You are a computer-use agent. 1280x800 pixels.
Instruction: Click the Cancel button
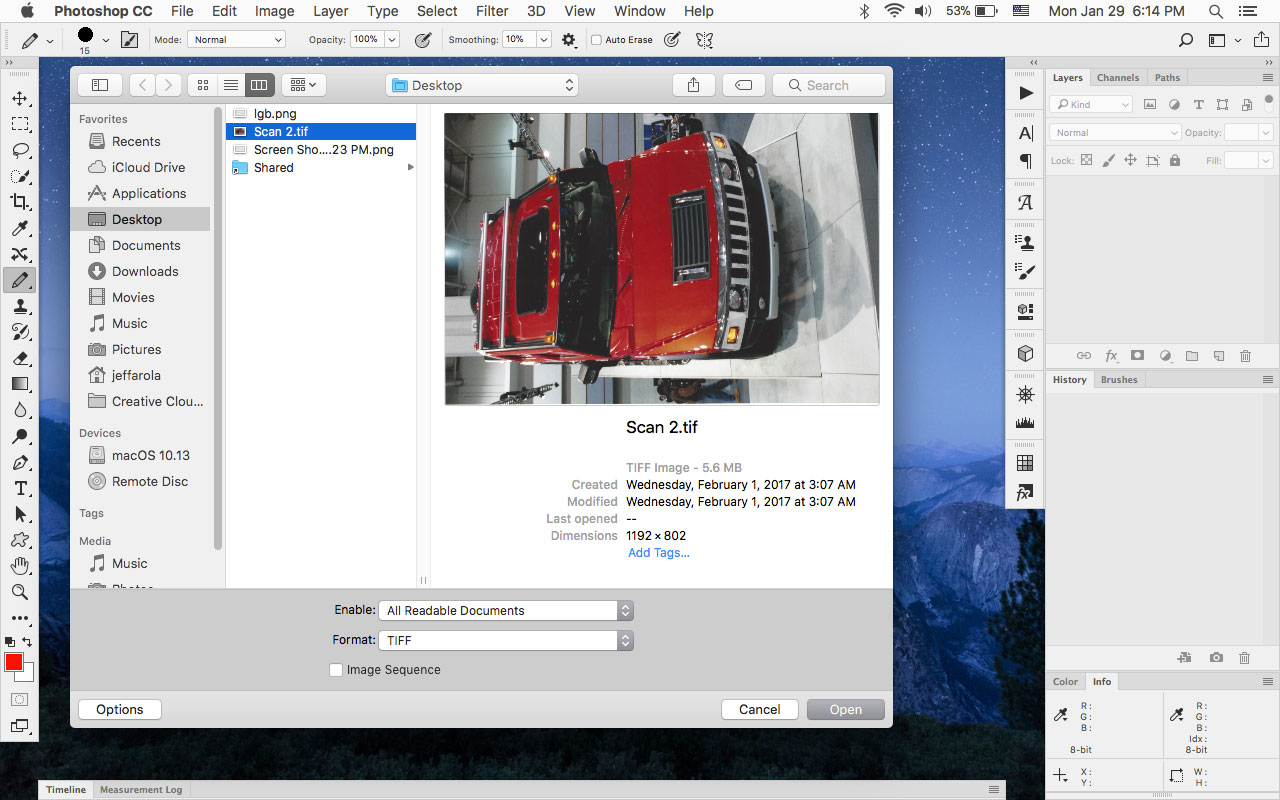[759, 709]
